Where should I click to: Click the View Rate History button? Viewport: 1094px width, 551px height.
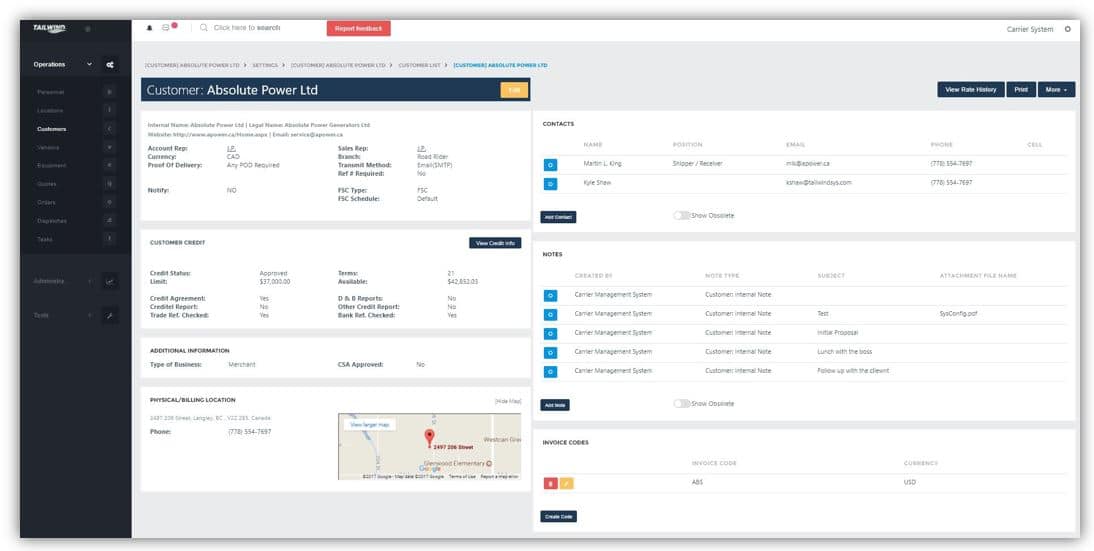pyautogui.click(x=970, y=90)
